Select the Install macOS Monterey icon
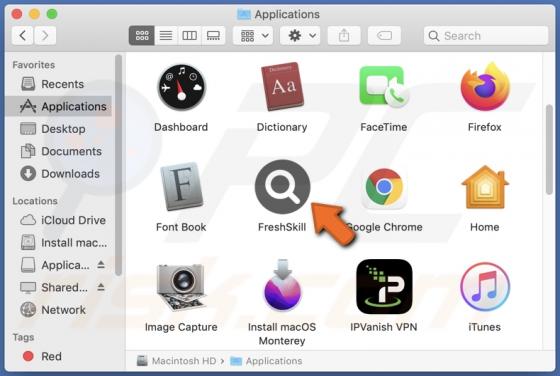Screen dimensions: 560x376 coord(282,286)
